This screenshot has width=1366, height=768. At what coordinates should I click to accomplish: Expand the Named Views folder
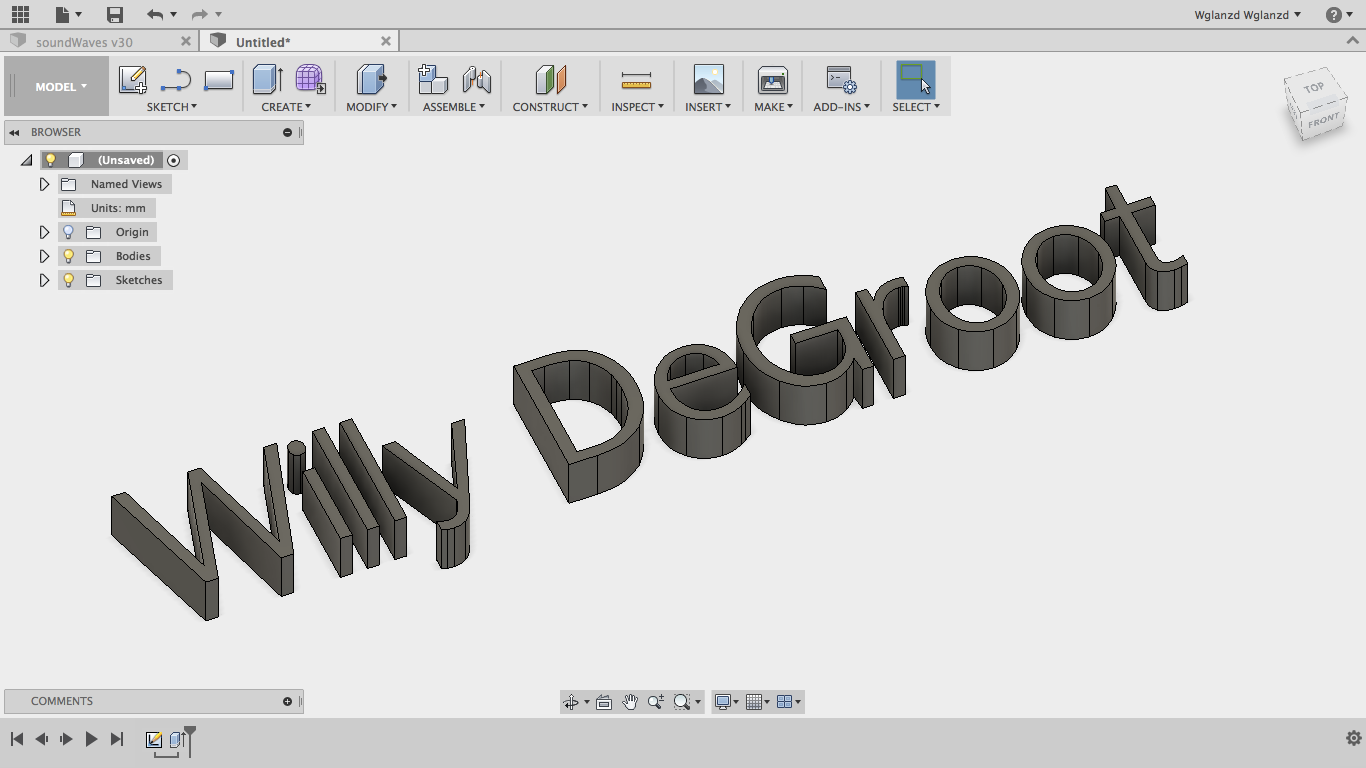[44, 184]
